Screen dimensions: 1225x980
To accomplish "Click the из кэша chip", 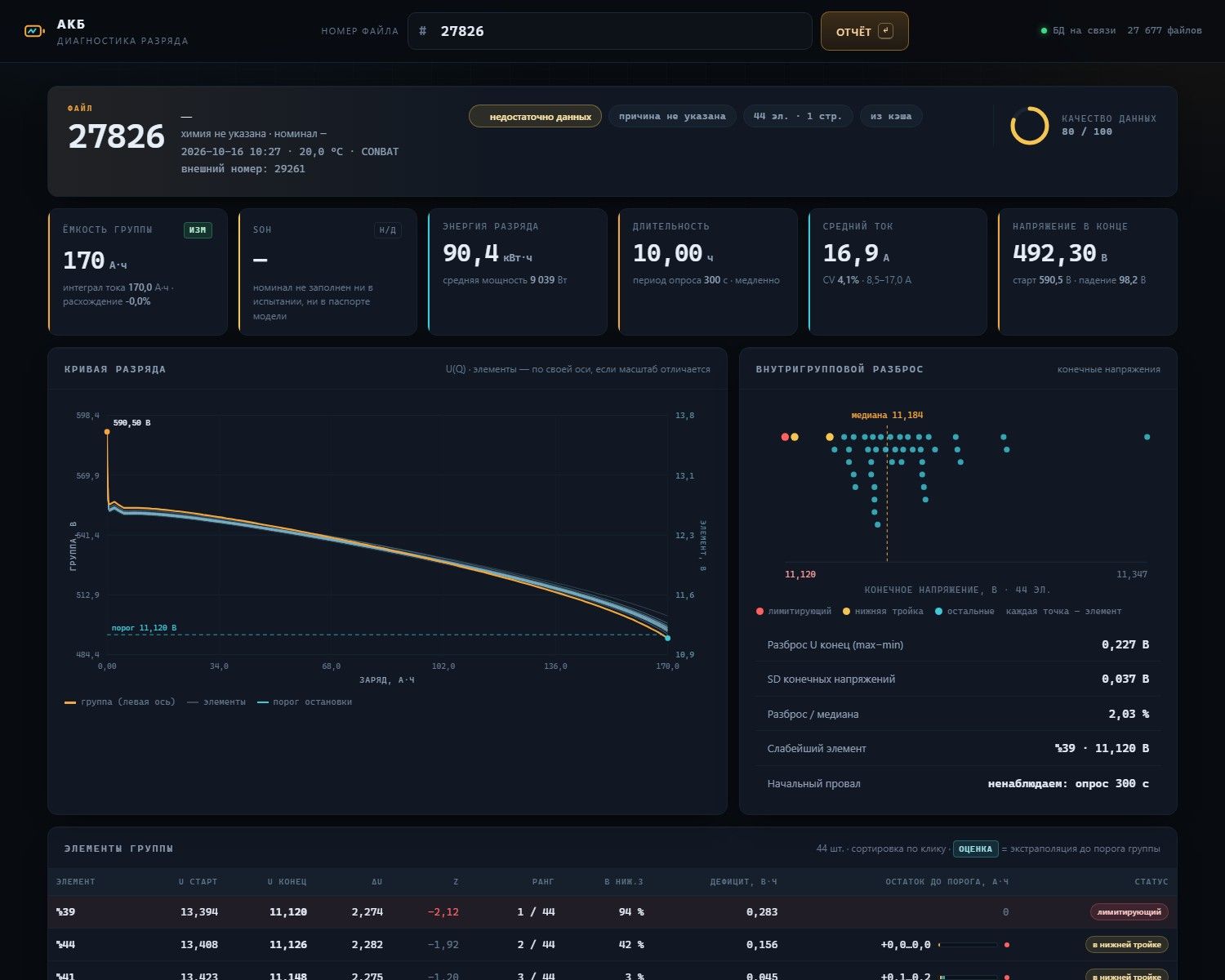I will coord(891,116).
